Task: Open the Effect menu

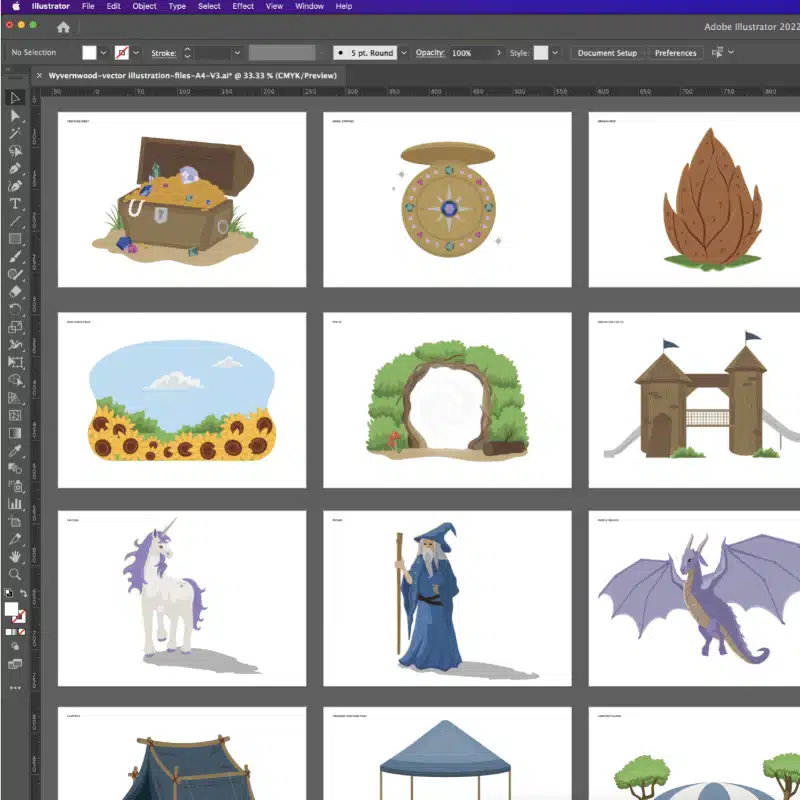Action: (x=243, y=6)
